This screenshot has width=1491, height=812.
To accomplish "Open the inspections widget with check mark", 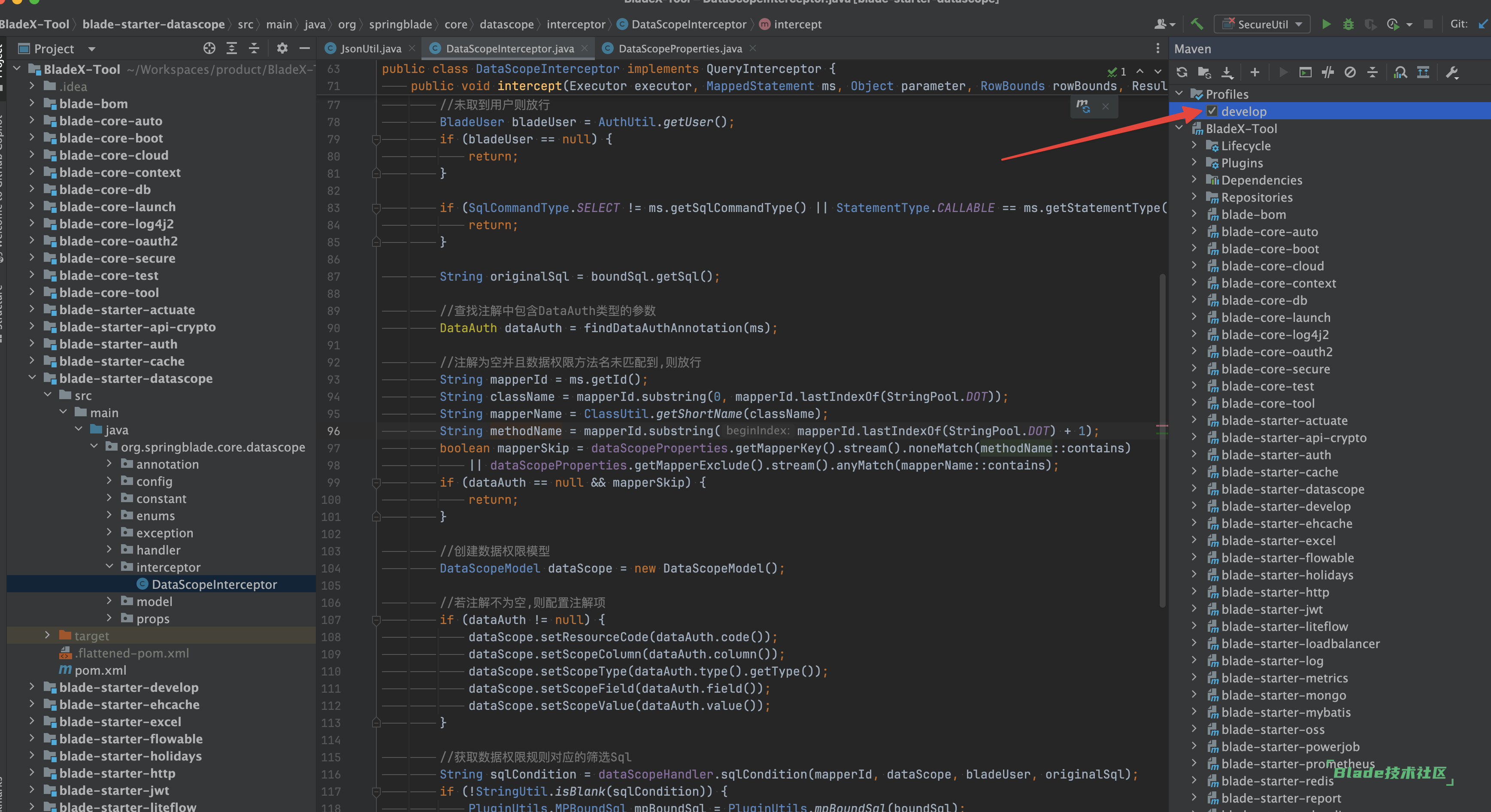I will [1116, 71].
